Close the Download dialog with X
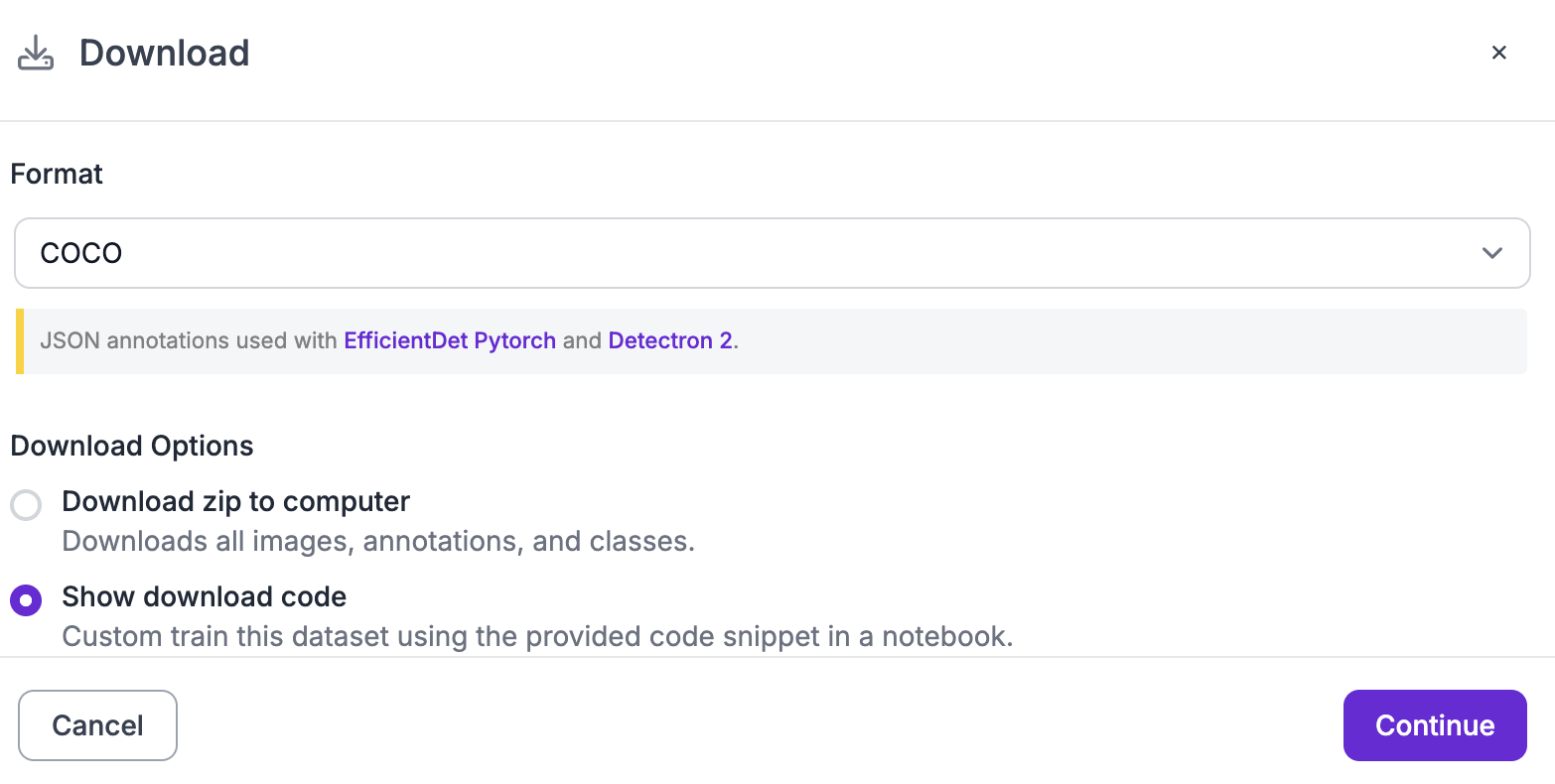Viewport: 1555px width, 784px height. [1499, 53]
